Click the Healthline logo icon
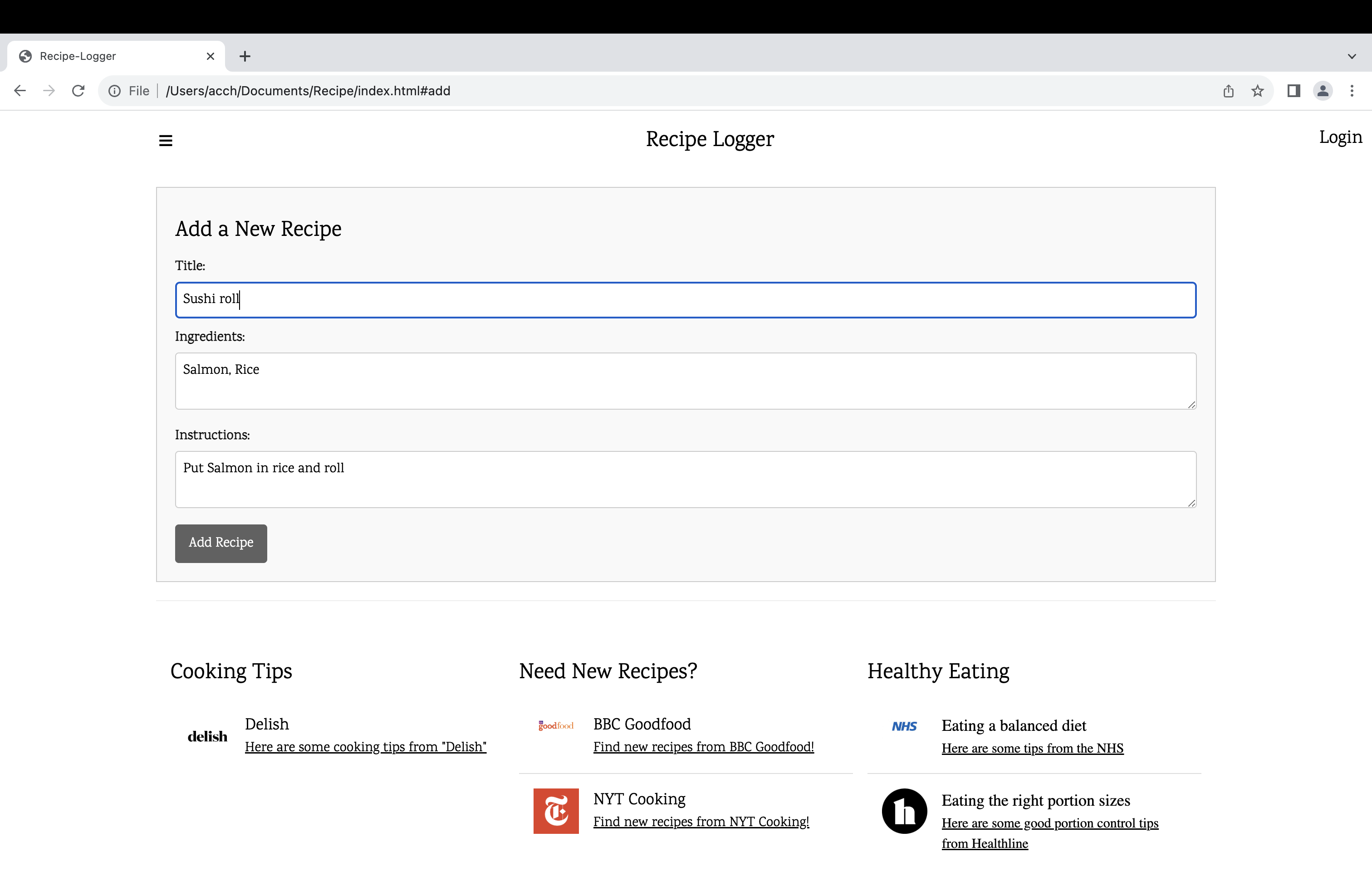The image size is (1372, 891). tap(904, 811)
